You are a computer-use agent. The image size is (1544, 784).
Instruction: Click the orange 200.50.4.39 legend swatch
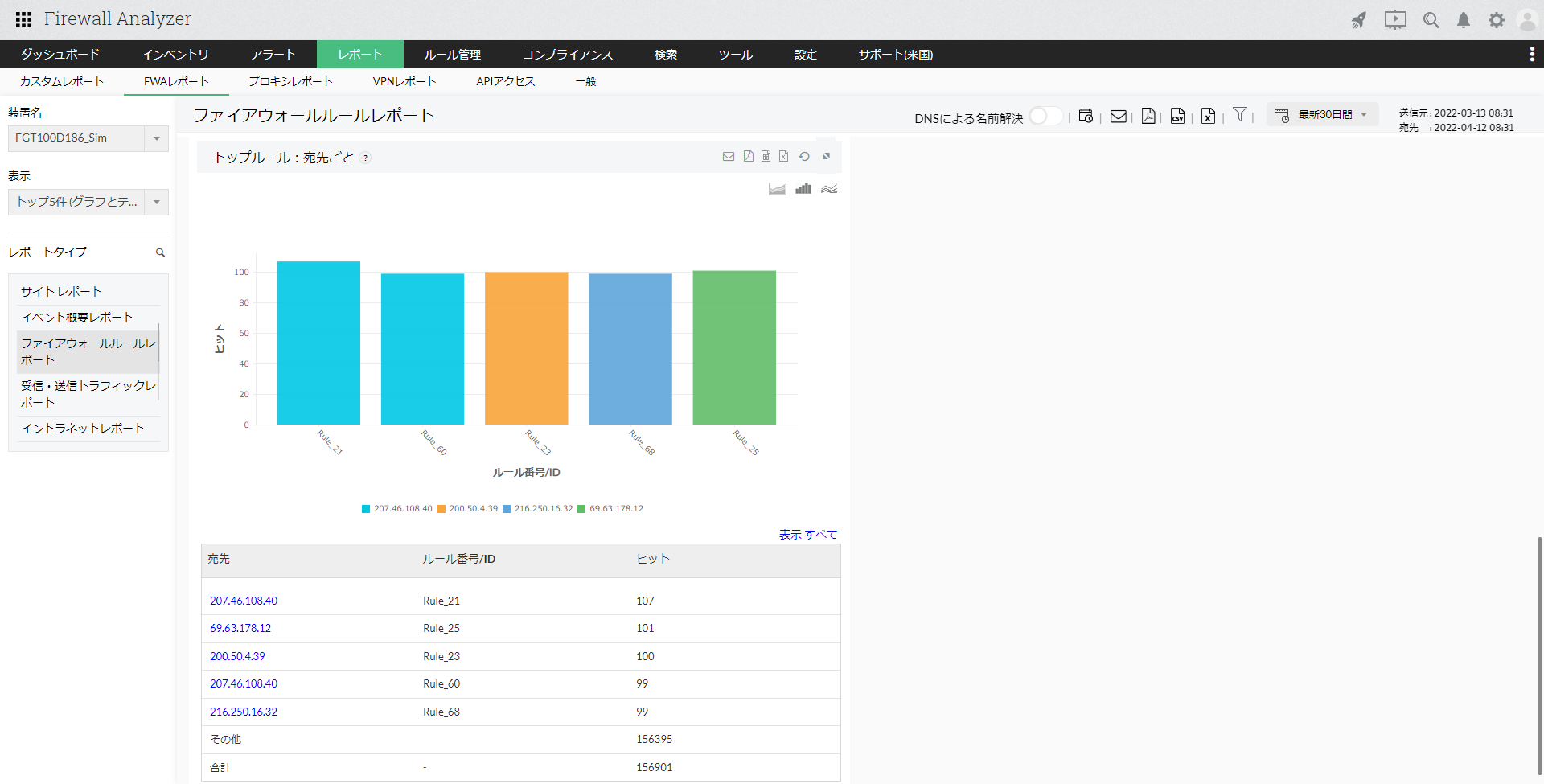pyautogui.click(x=441, y=509)
